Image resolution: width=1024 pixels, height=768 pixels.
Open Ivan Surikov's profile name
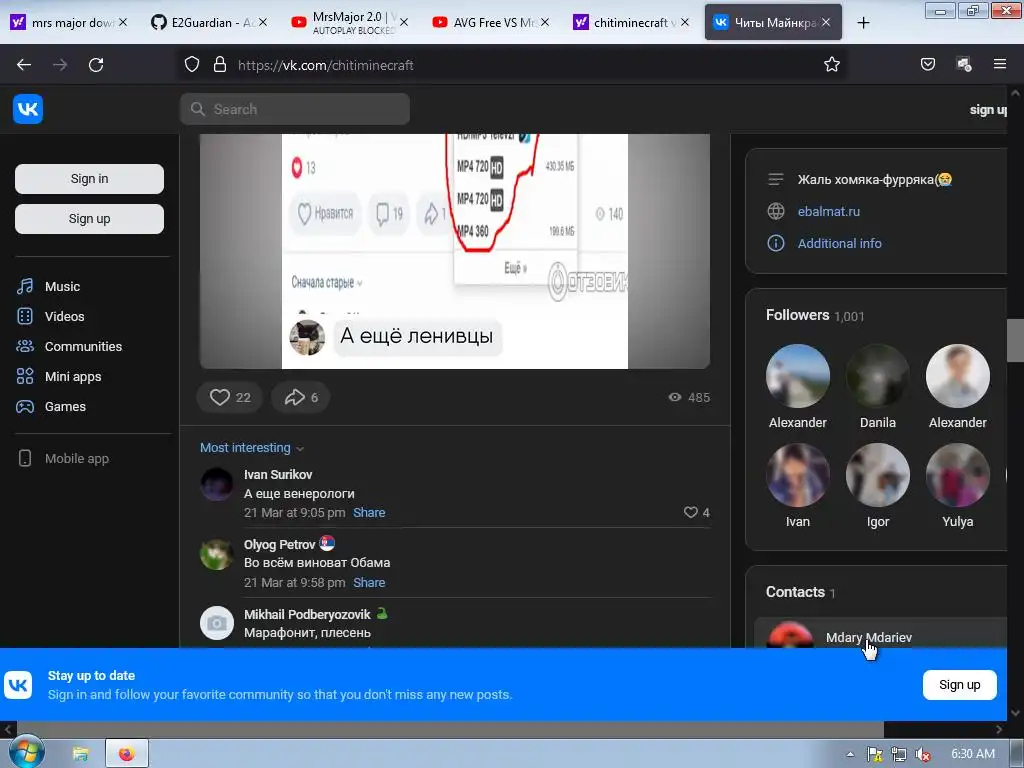pos(278,475)
